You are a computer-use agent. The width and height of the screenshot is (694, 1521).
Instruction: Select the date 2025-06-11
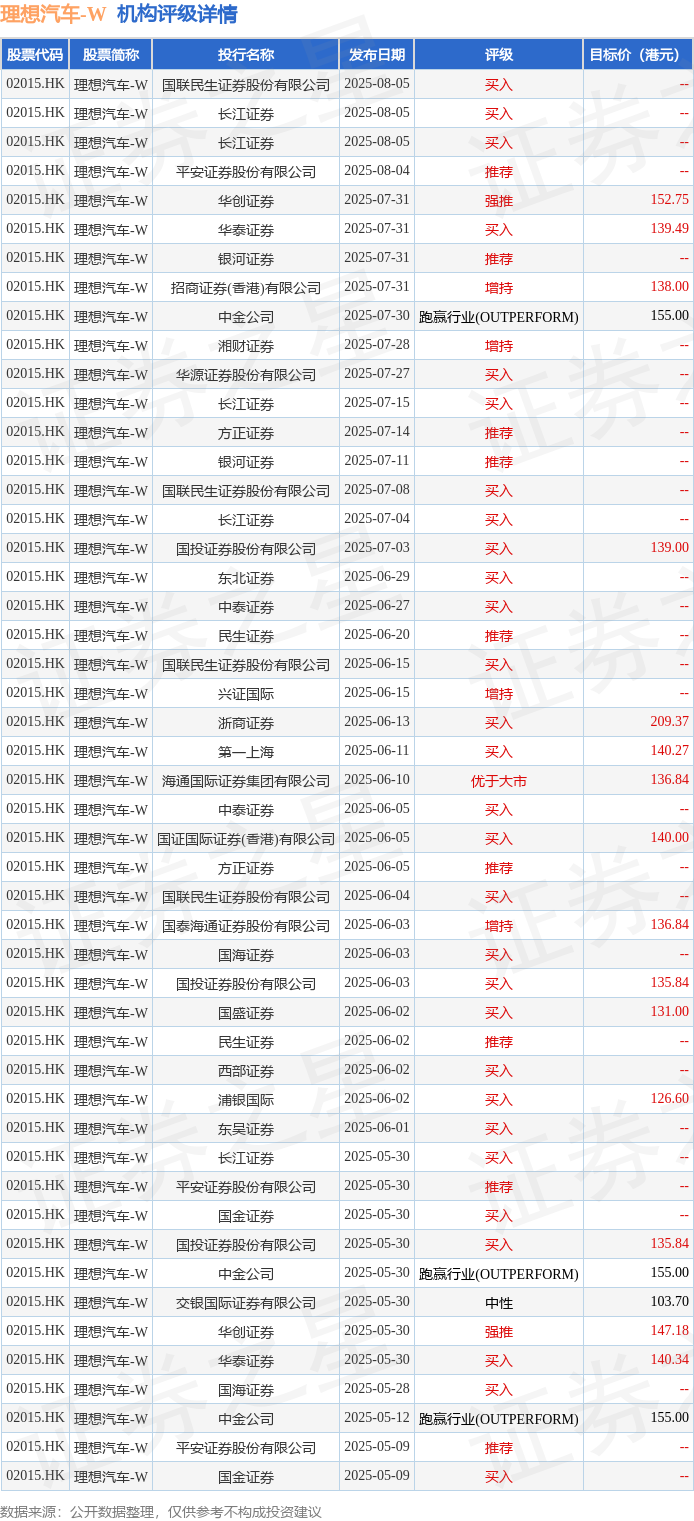[x=377, y=751]
